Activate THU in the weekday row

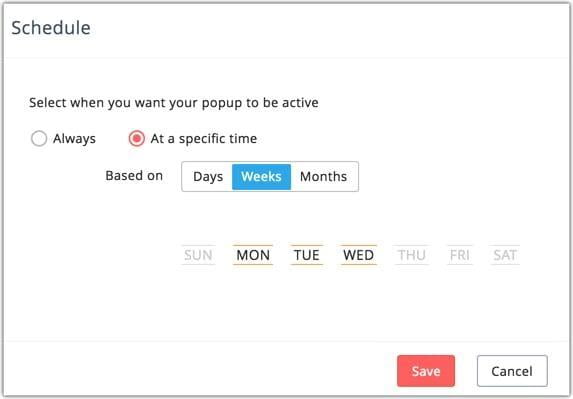coord(411,255)
